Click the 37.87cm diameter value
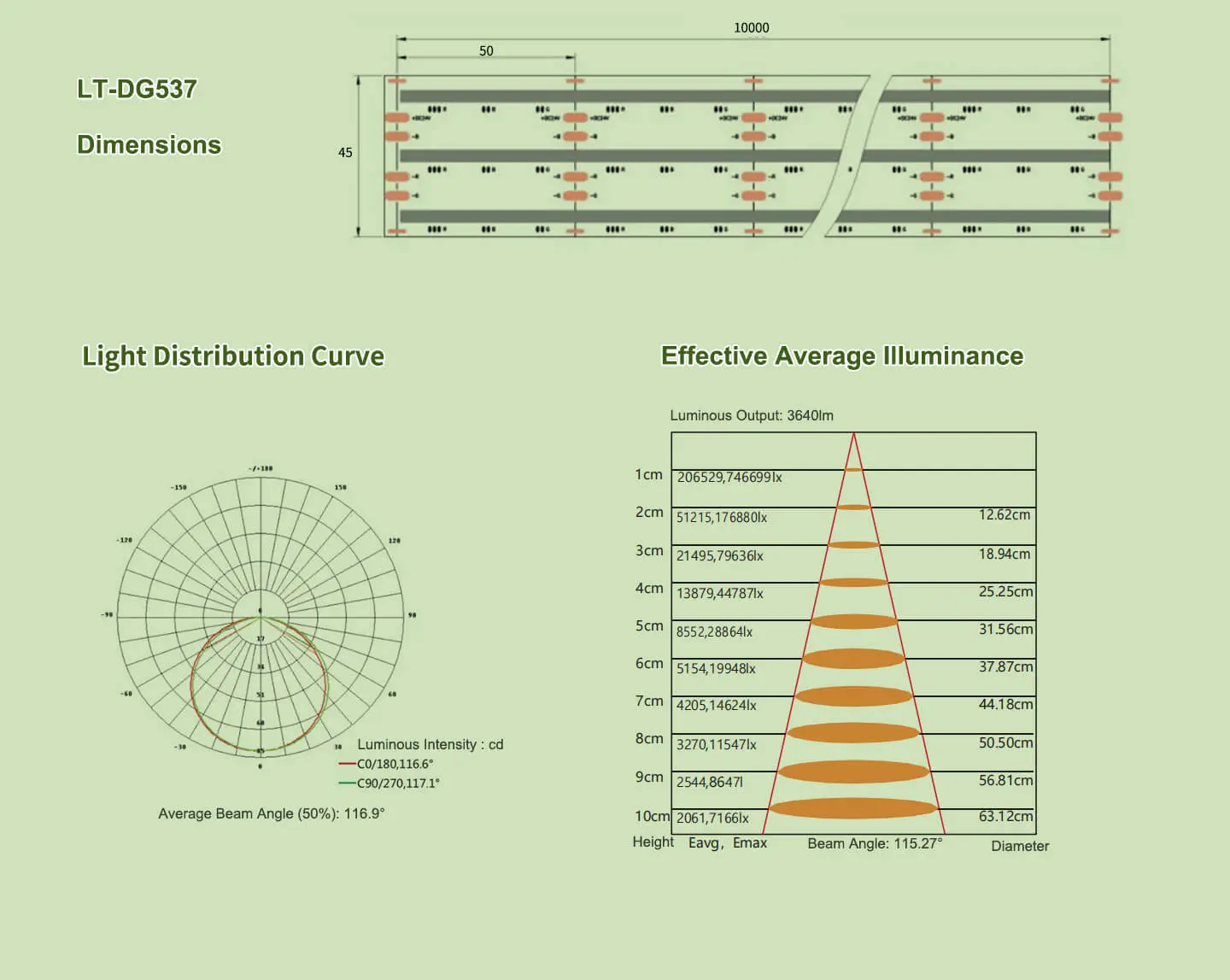 pos(1006,666)
